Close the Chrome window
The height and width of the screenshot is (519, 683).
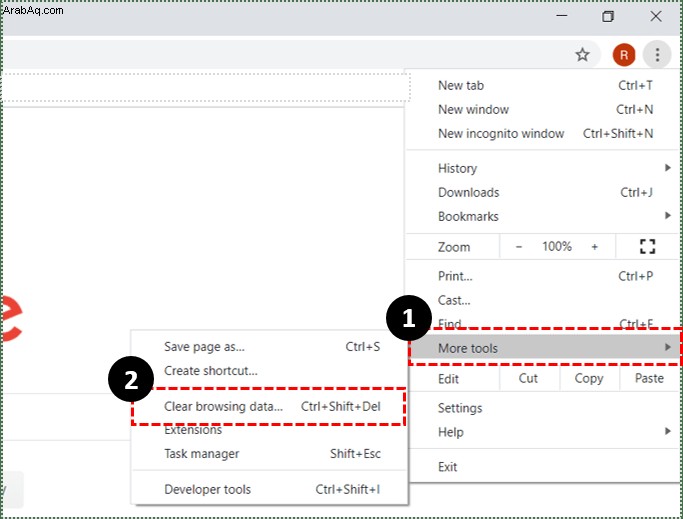click(x=656, y=17)
